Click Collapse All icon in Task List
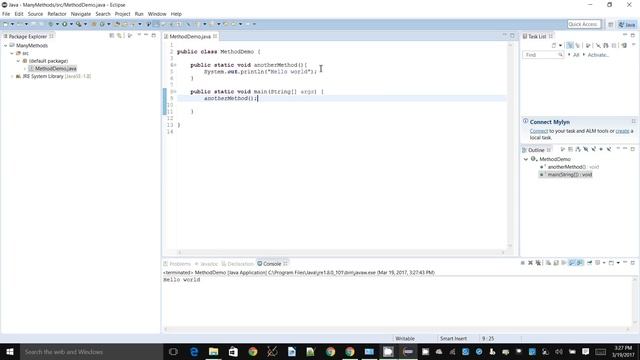 [614, 45]
